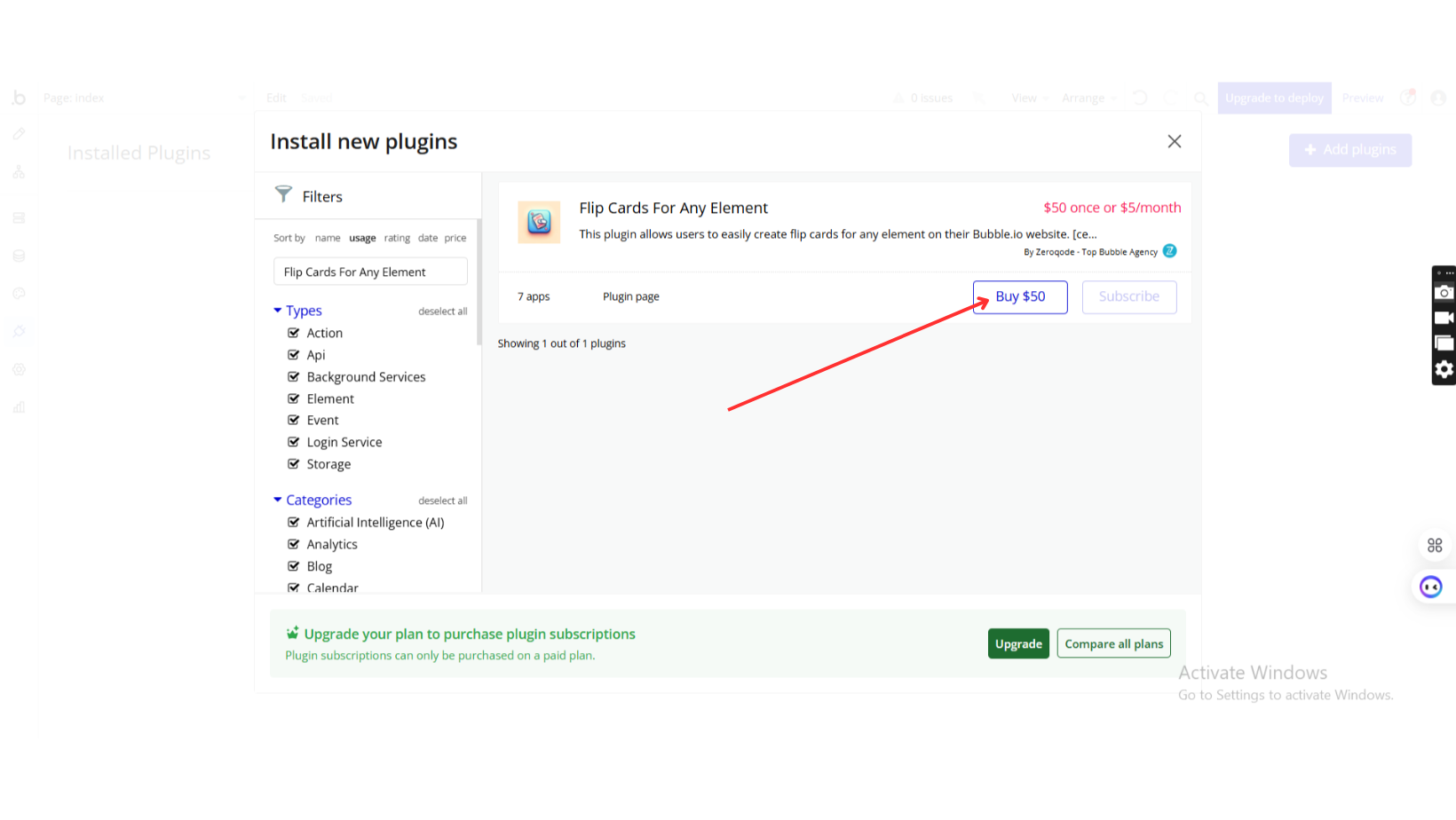Click the Flip Cards plugin thumbnail

(x=539, y=222)
